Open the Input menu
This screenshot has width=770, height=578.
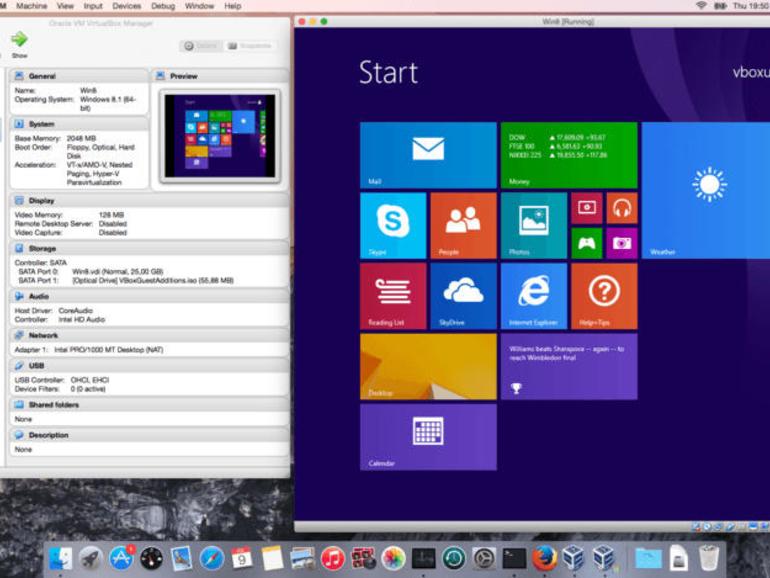point(93,6)
